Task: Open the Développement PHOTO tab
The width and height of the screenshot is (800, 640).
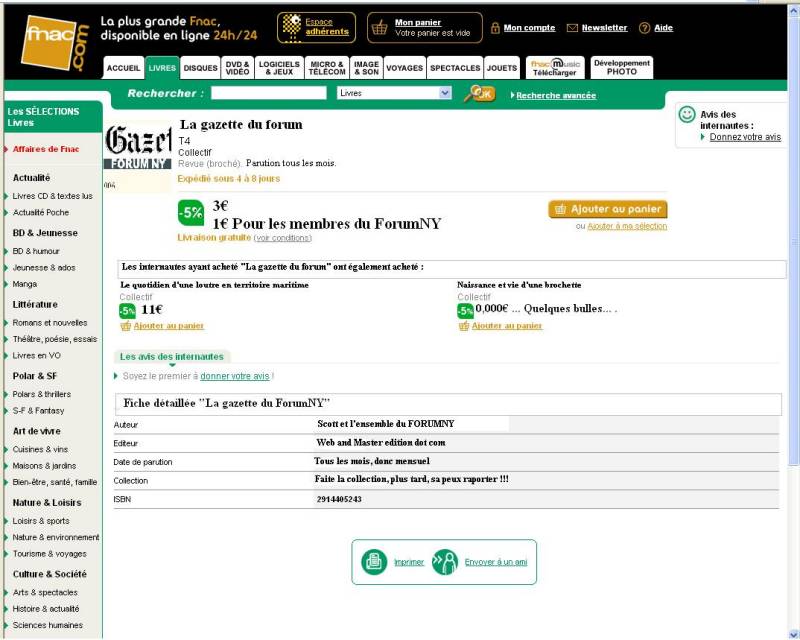Action: (622, 68)
